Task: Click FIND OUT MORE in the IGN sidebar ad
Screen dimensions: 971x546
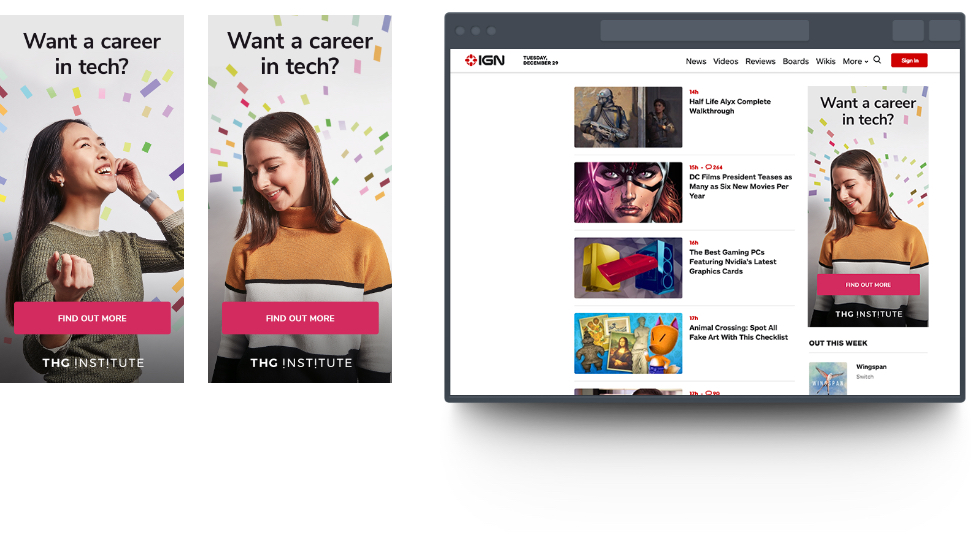Action: 868,285
